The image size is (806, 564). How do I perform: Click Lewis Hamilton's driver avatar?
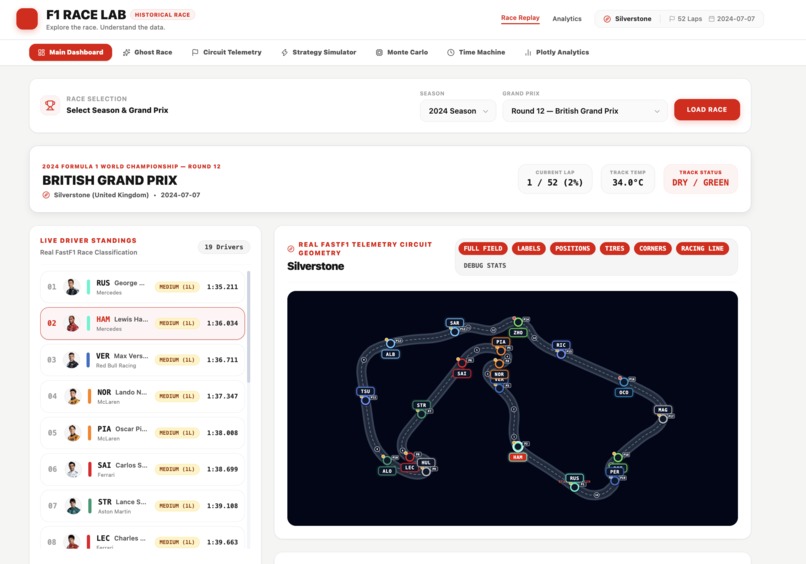pos(72,323)
